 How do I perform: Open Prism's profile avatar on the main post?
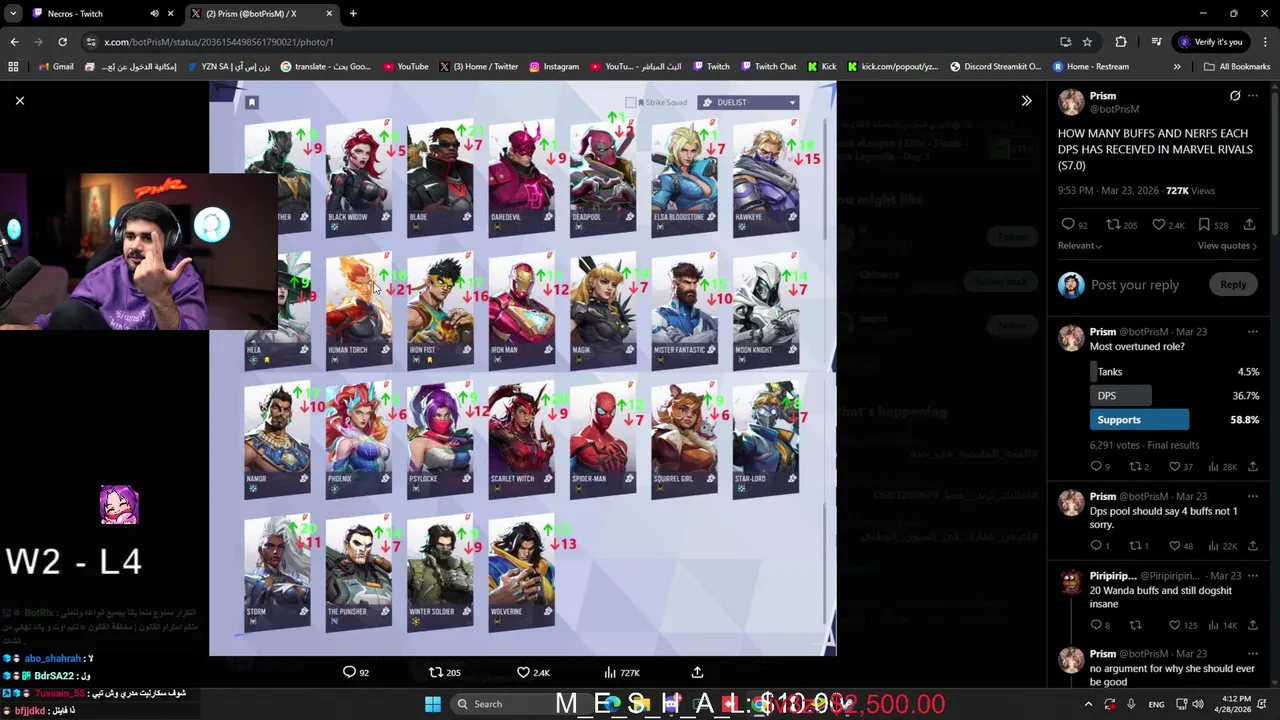pyautogui.click(x=1071, y=102)
